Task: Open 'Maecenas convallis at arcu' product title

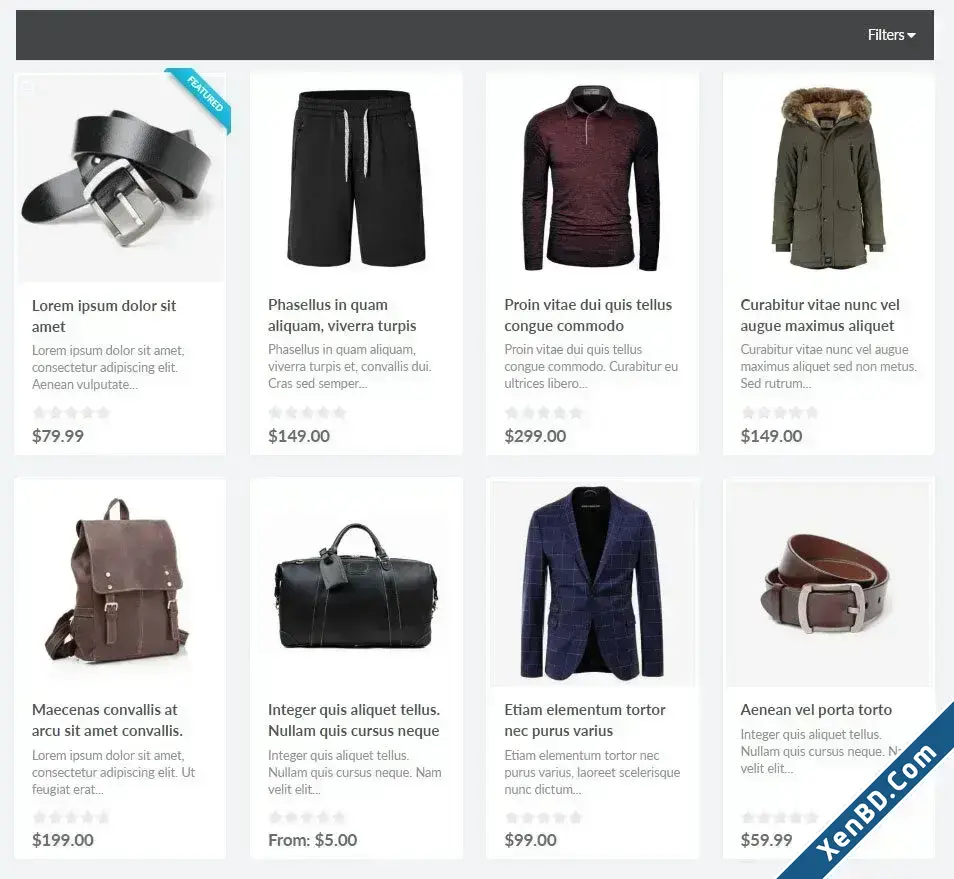Action: 107,720
